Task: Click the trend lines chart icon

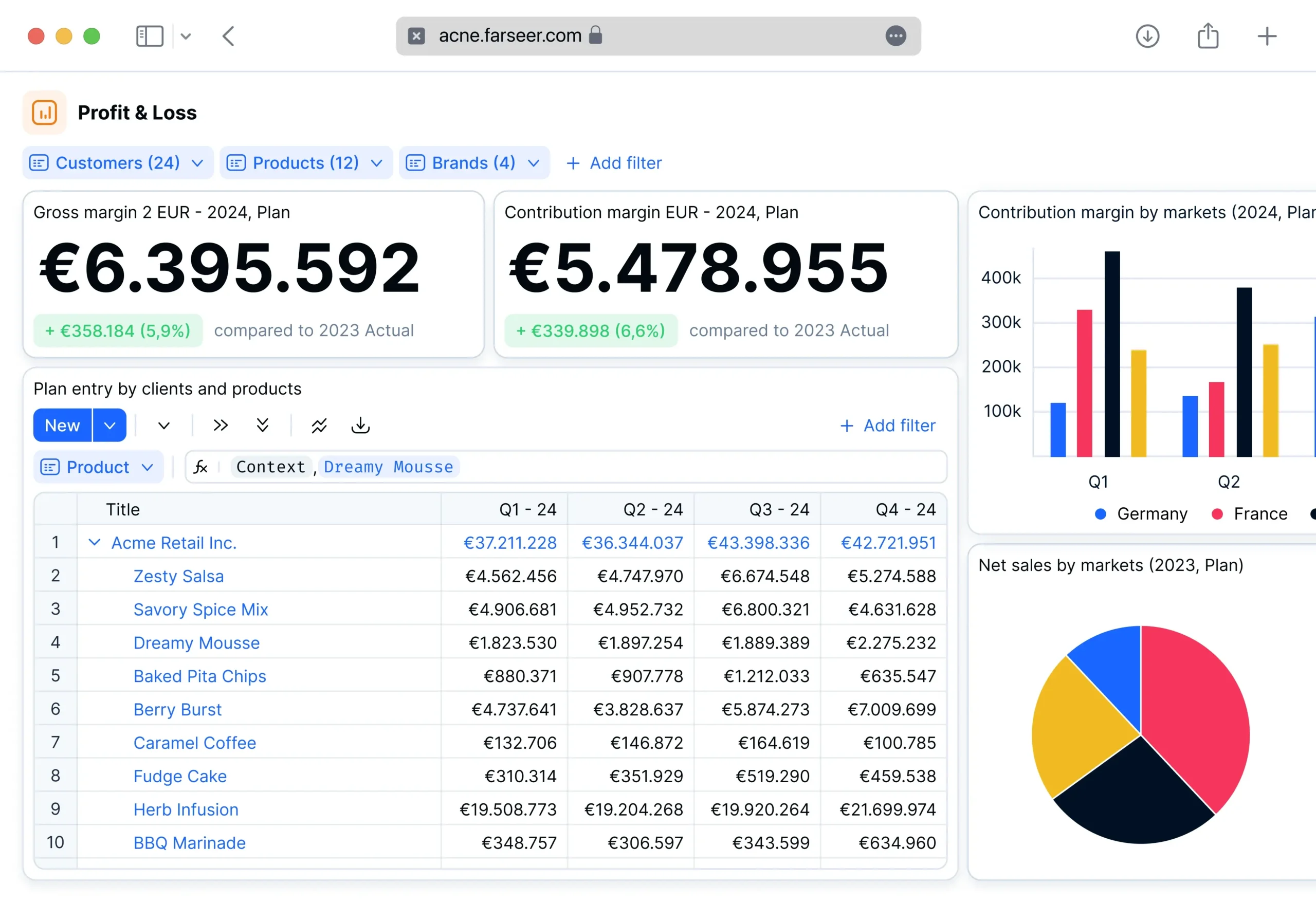Action: [x=319, y=425]
